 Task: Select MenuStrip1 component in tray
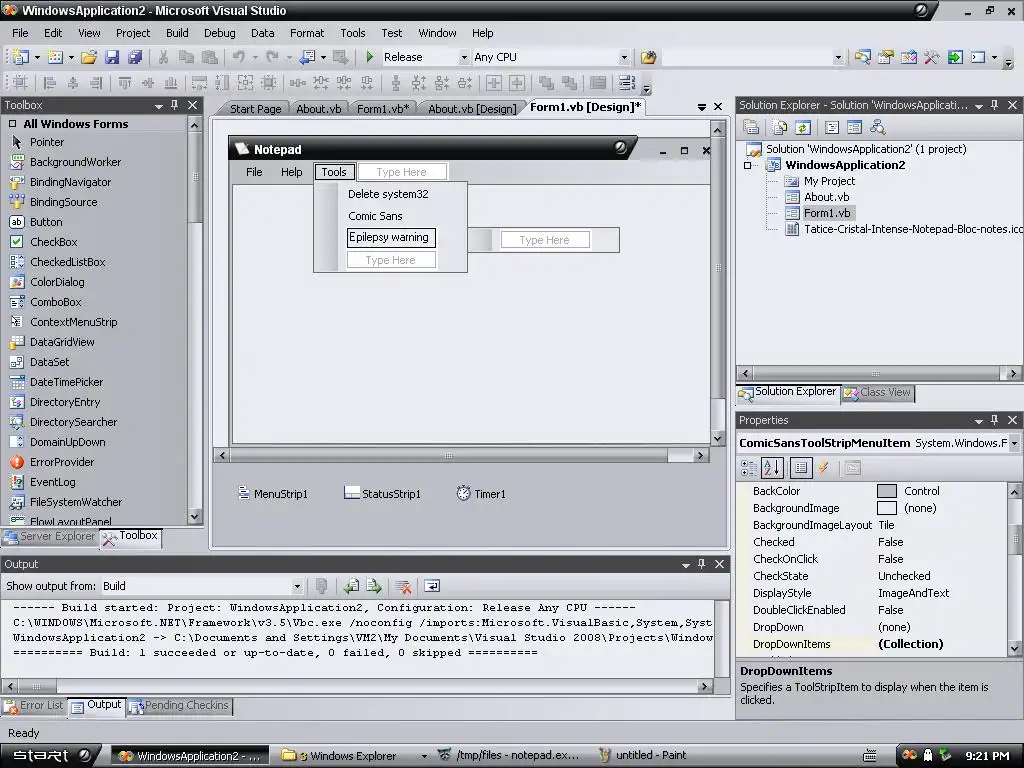(272, 494)
